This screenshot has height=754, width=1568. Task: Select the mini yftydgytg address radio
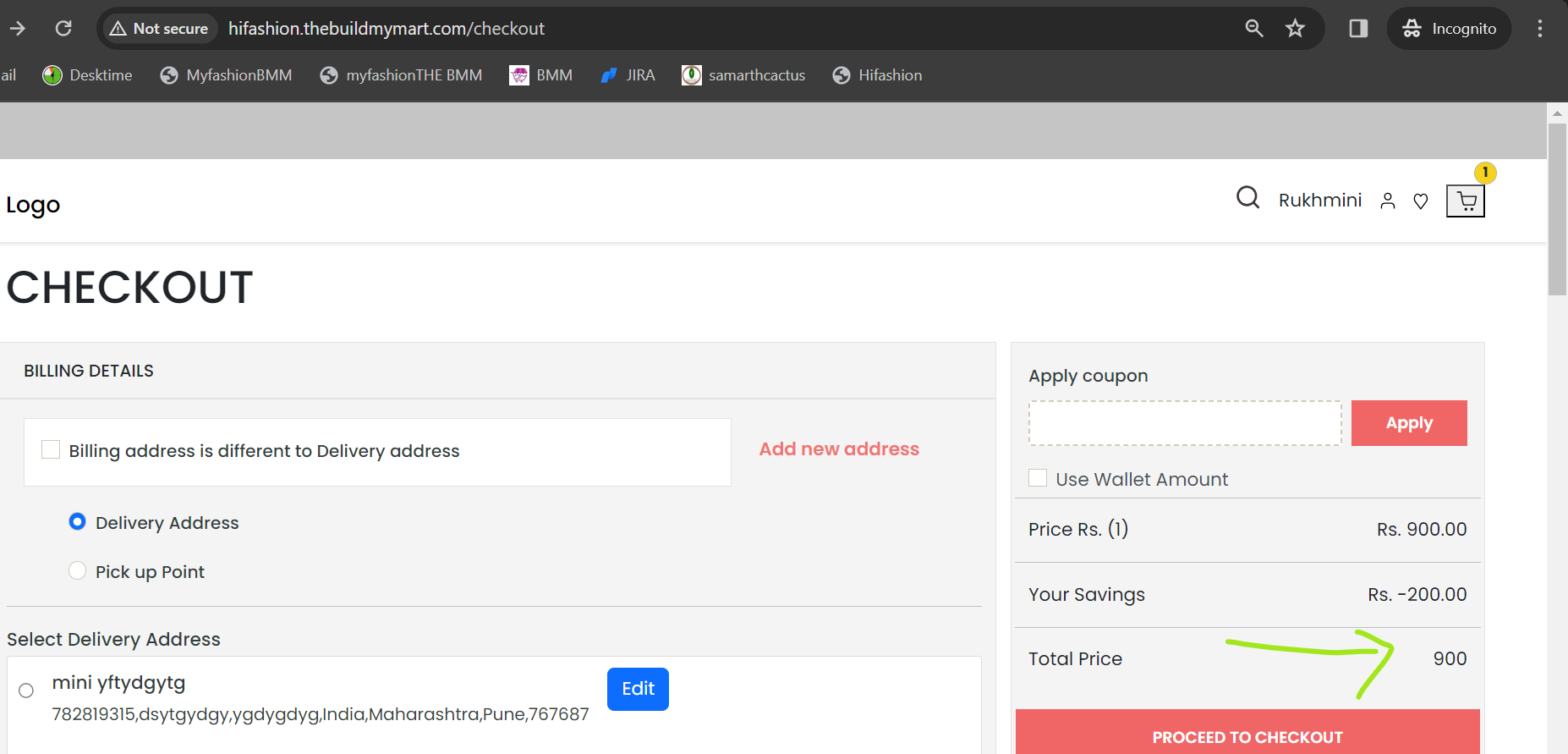26,691
